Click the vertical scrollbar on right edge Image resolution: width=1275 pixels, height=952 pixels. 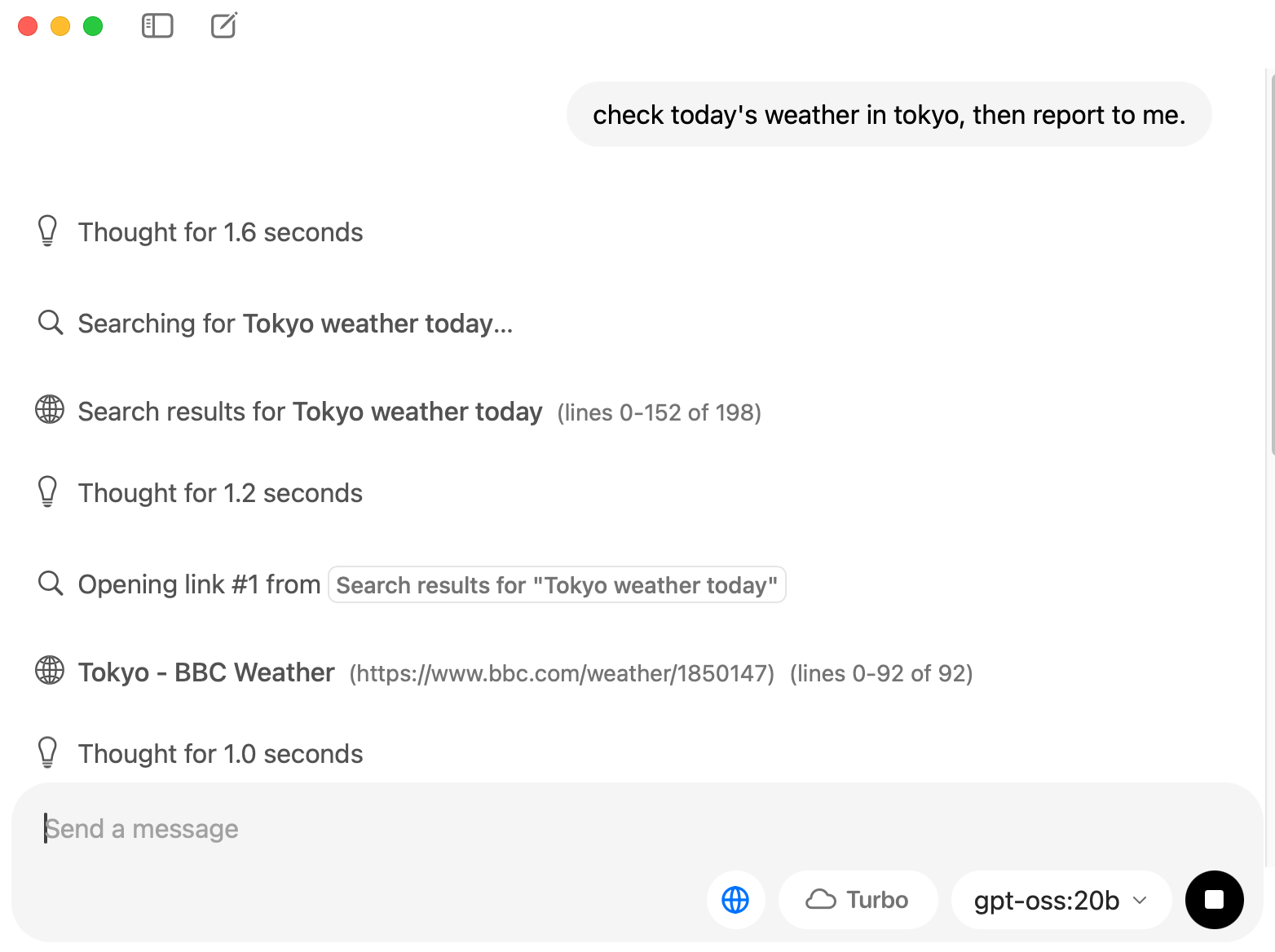tap(1271, 261)
